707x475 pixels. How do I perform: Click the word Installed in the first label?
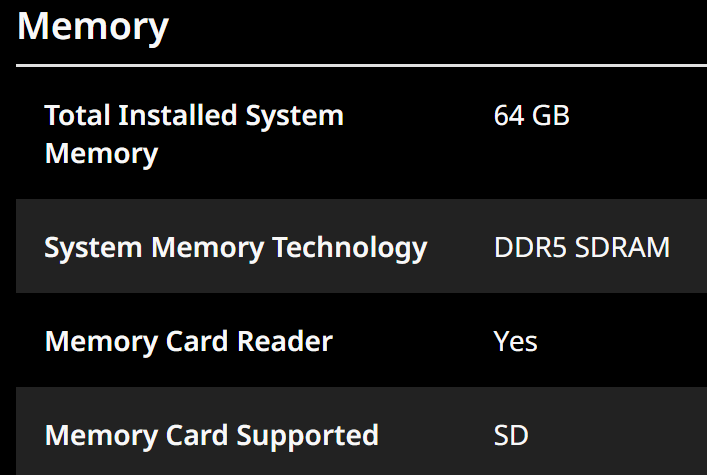tap(178, 115)
